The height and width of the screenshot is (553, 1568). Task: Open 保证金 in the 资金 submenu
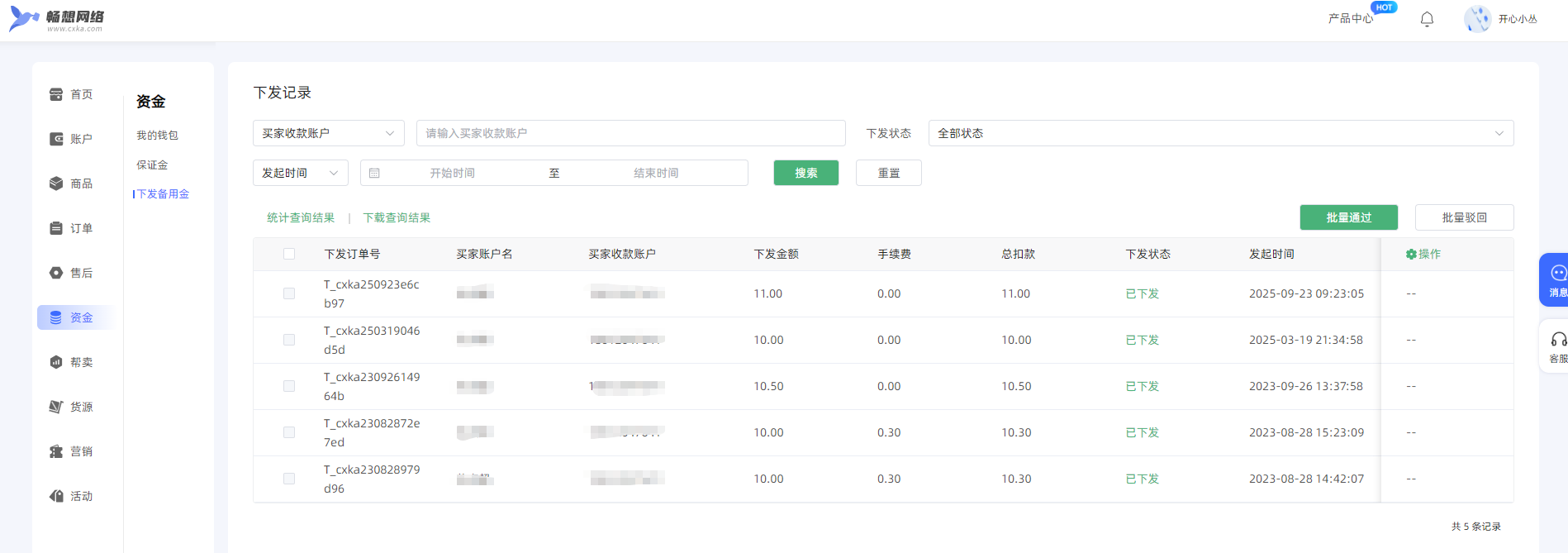[152, 165]
